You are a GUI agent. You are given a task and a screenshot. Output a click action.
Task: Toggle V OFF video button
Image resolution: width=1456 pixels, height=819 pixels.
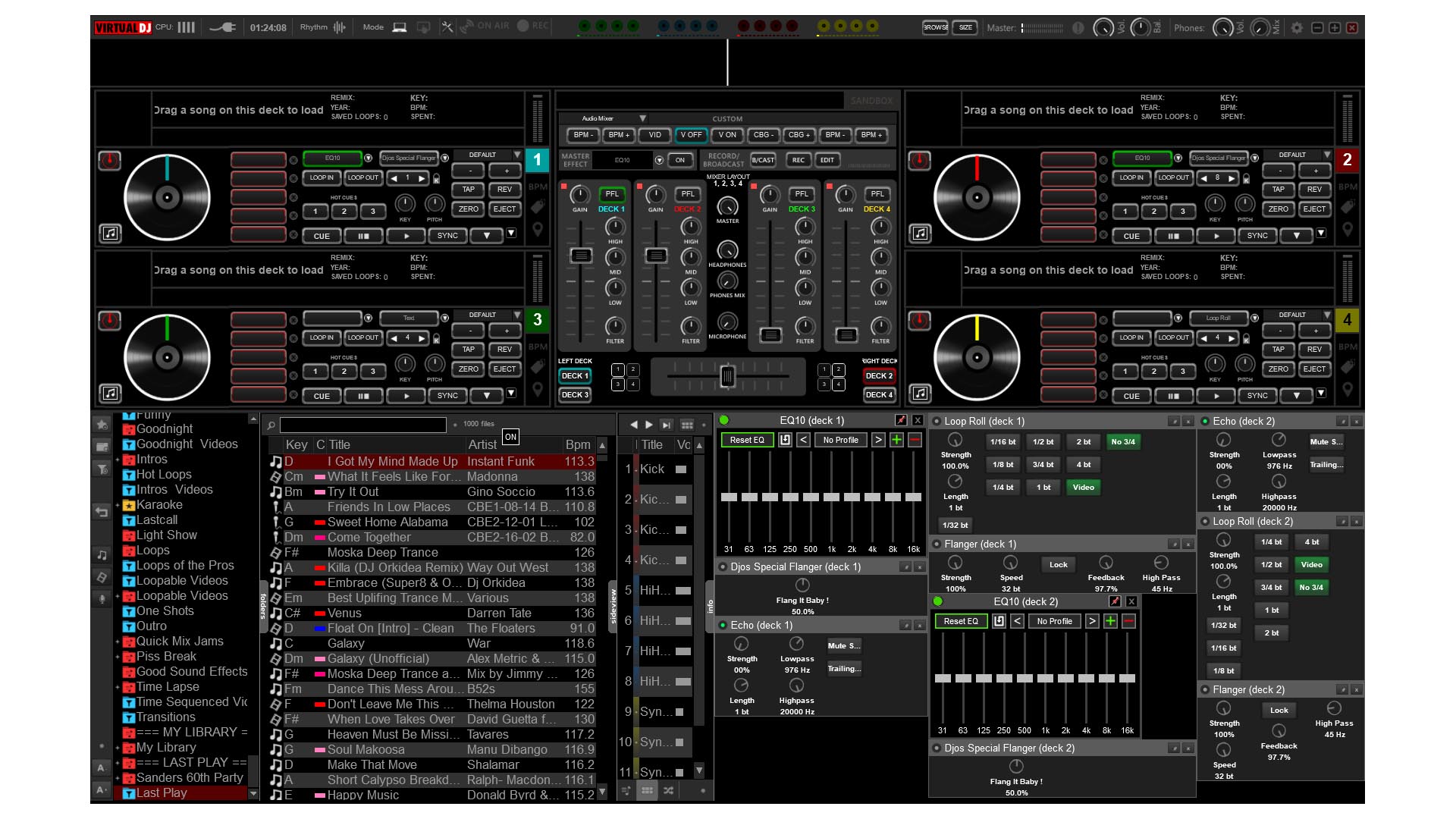[691, 135]
